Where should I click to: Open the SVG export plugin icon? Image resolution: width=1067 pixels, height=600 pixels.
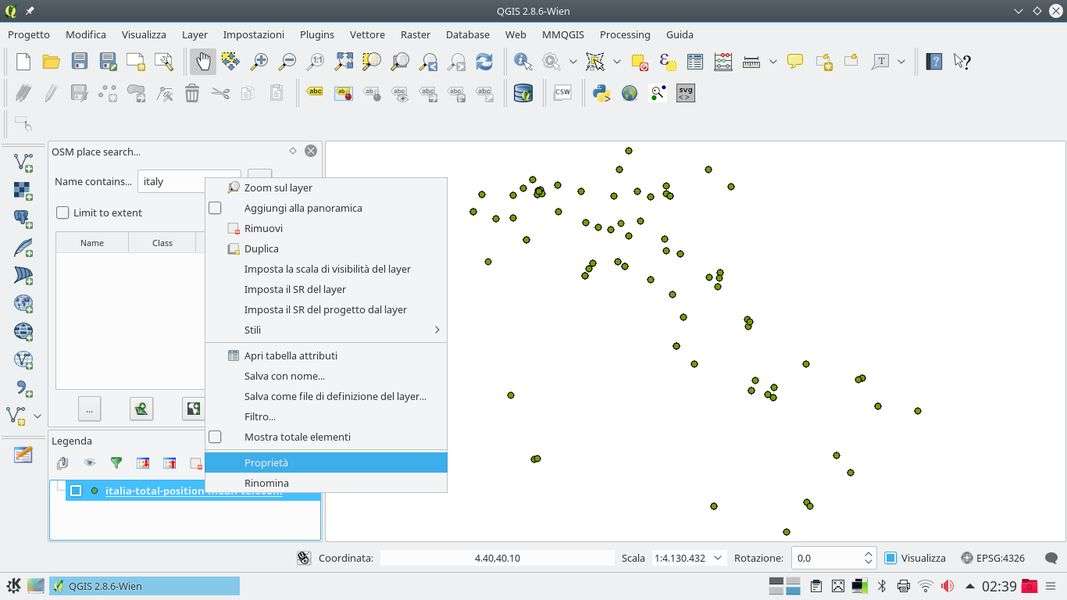tap(685, 93)
